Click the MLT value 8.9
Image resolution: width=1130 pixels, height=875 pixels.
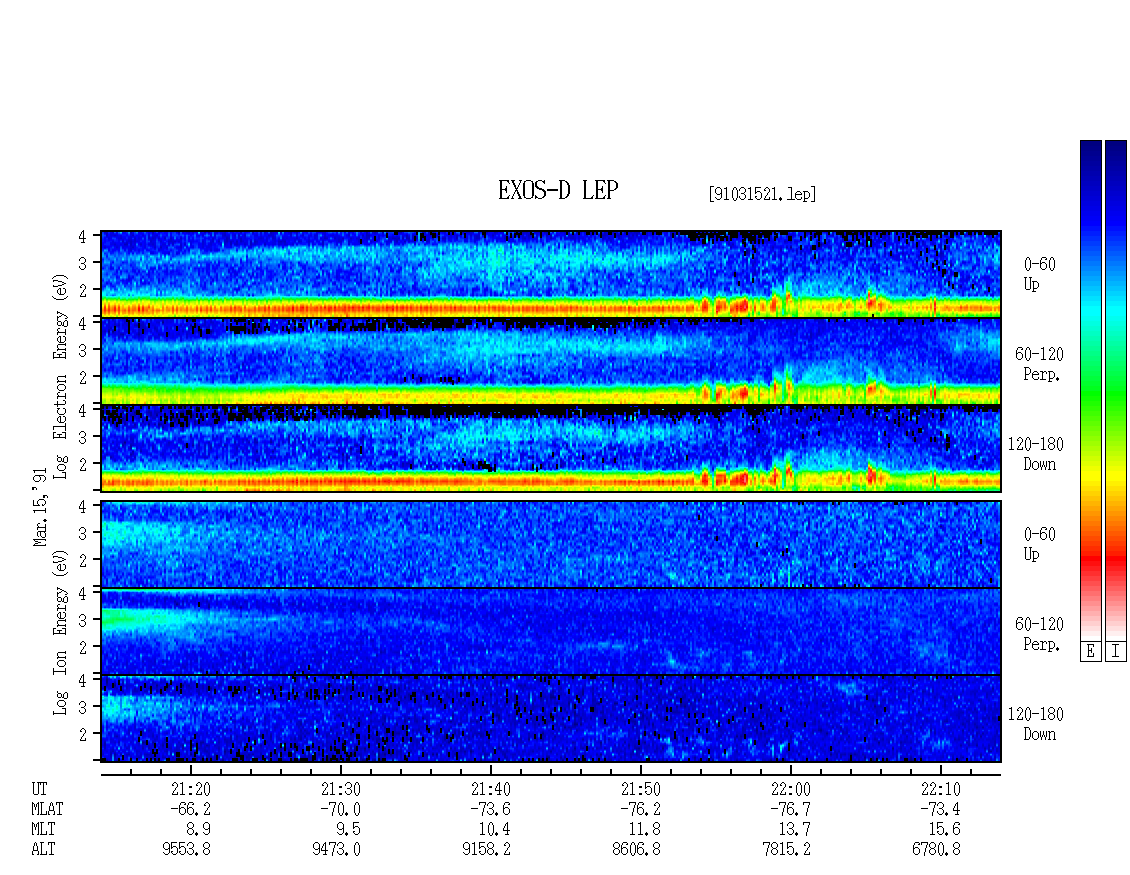point(198,830)
